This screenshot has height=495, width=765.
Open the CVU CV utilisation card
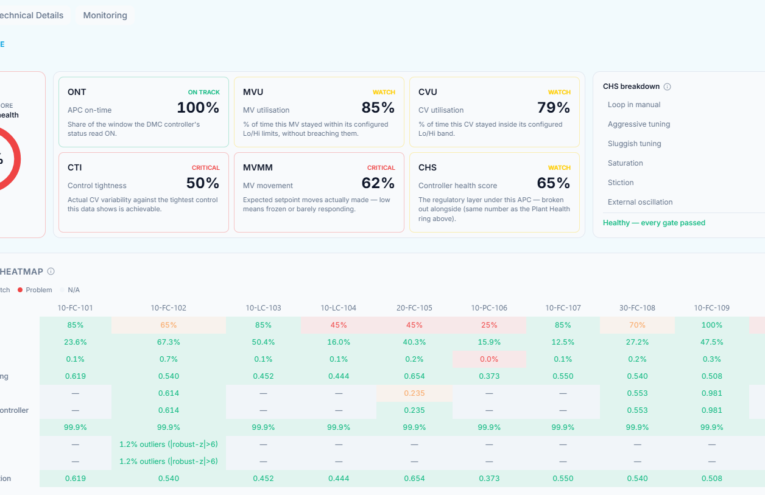click(494, 112)
